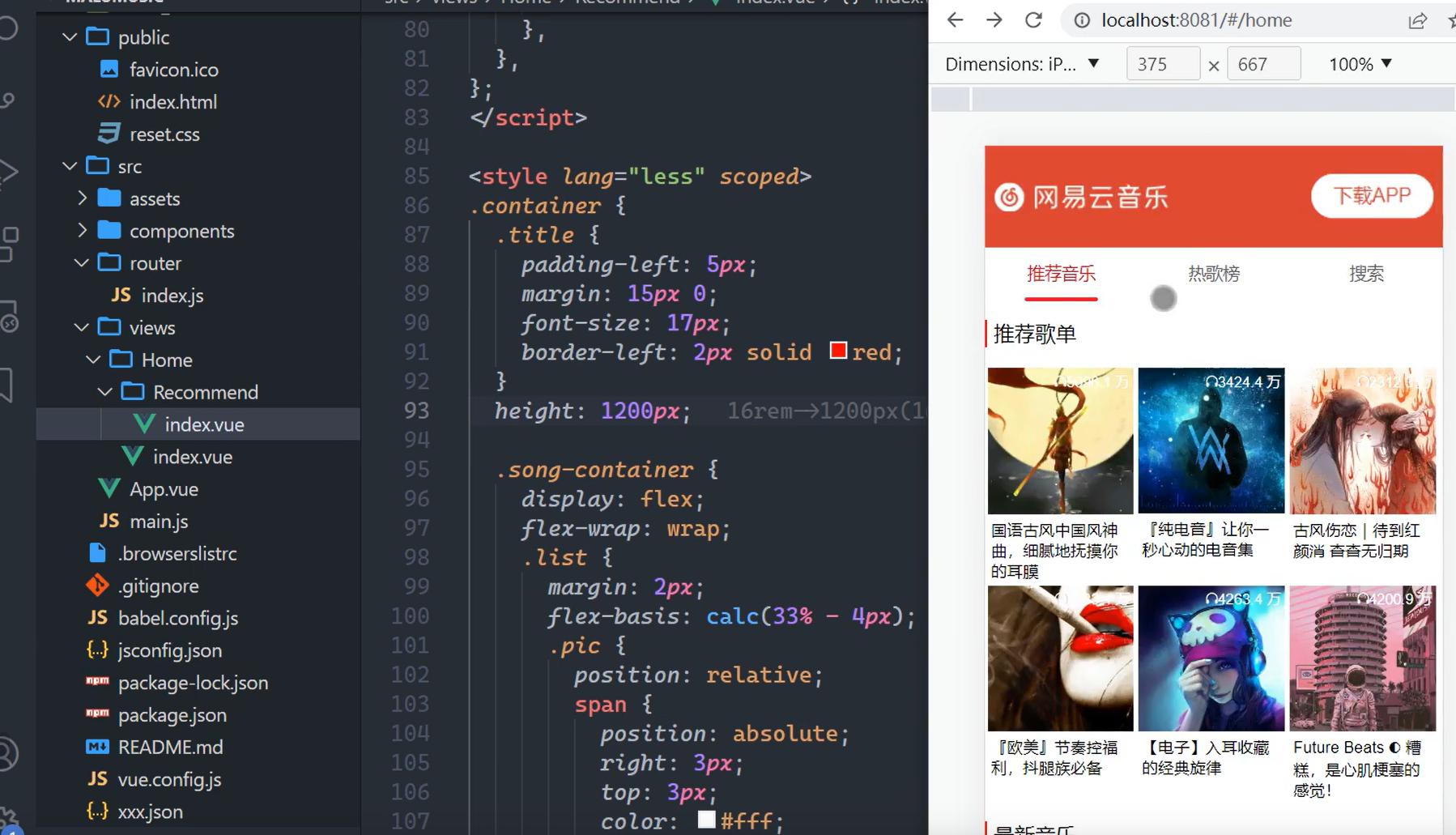
Task: Click the localhost:8081 address bar
Action: coord(1196,20)
